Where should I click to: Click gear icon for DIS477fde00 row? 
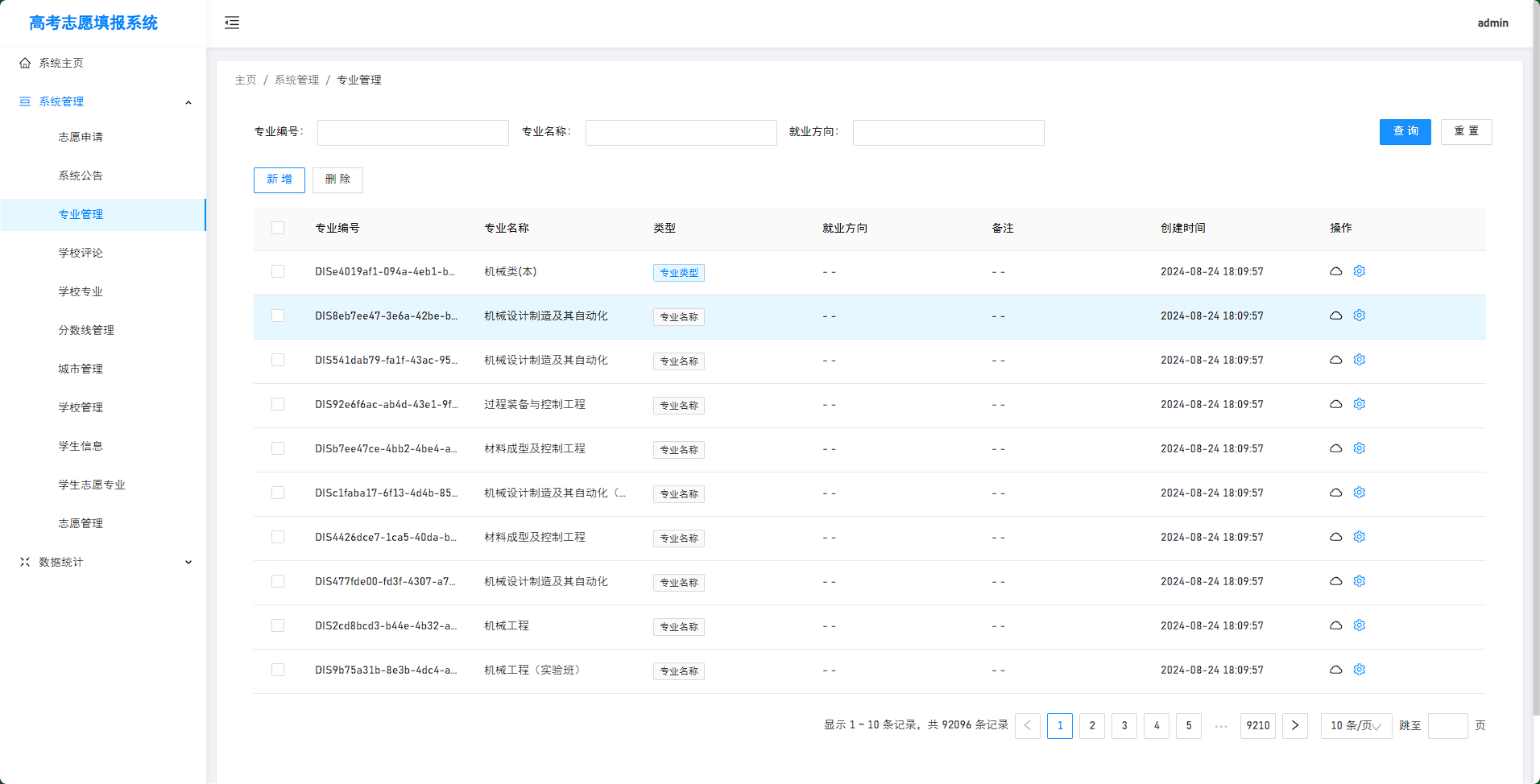coord(1360,581)
